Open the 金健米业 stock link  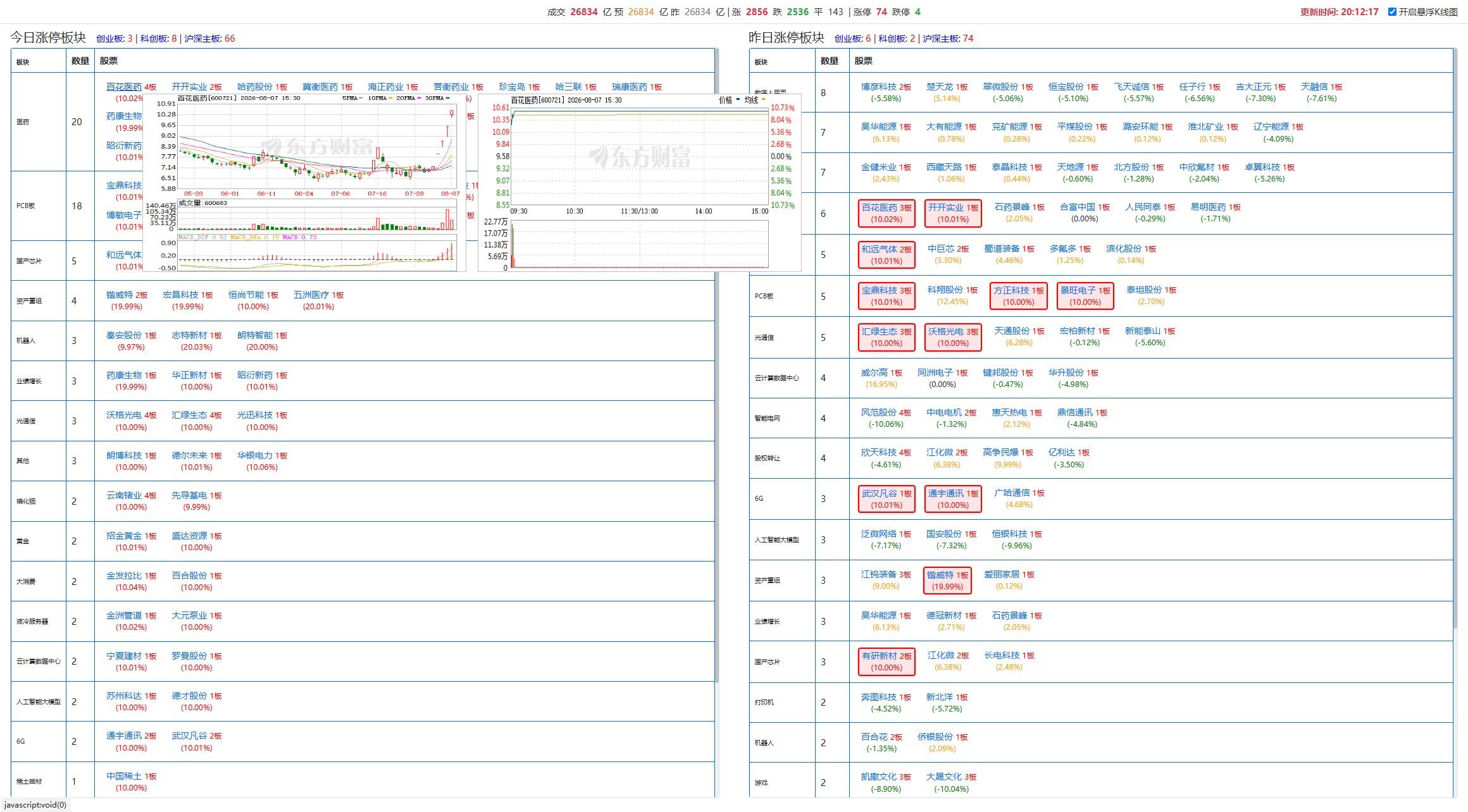click(879, 167)
